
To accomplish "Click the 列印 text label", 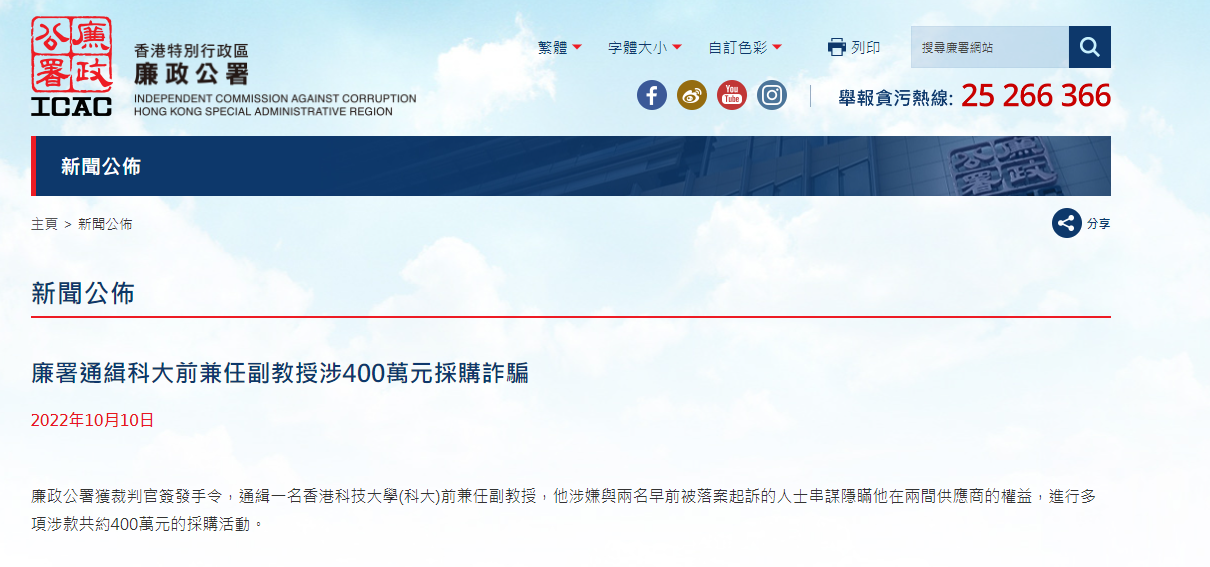I will click(x=866, y=47).
